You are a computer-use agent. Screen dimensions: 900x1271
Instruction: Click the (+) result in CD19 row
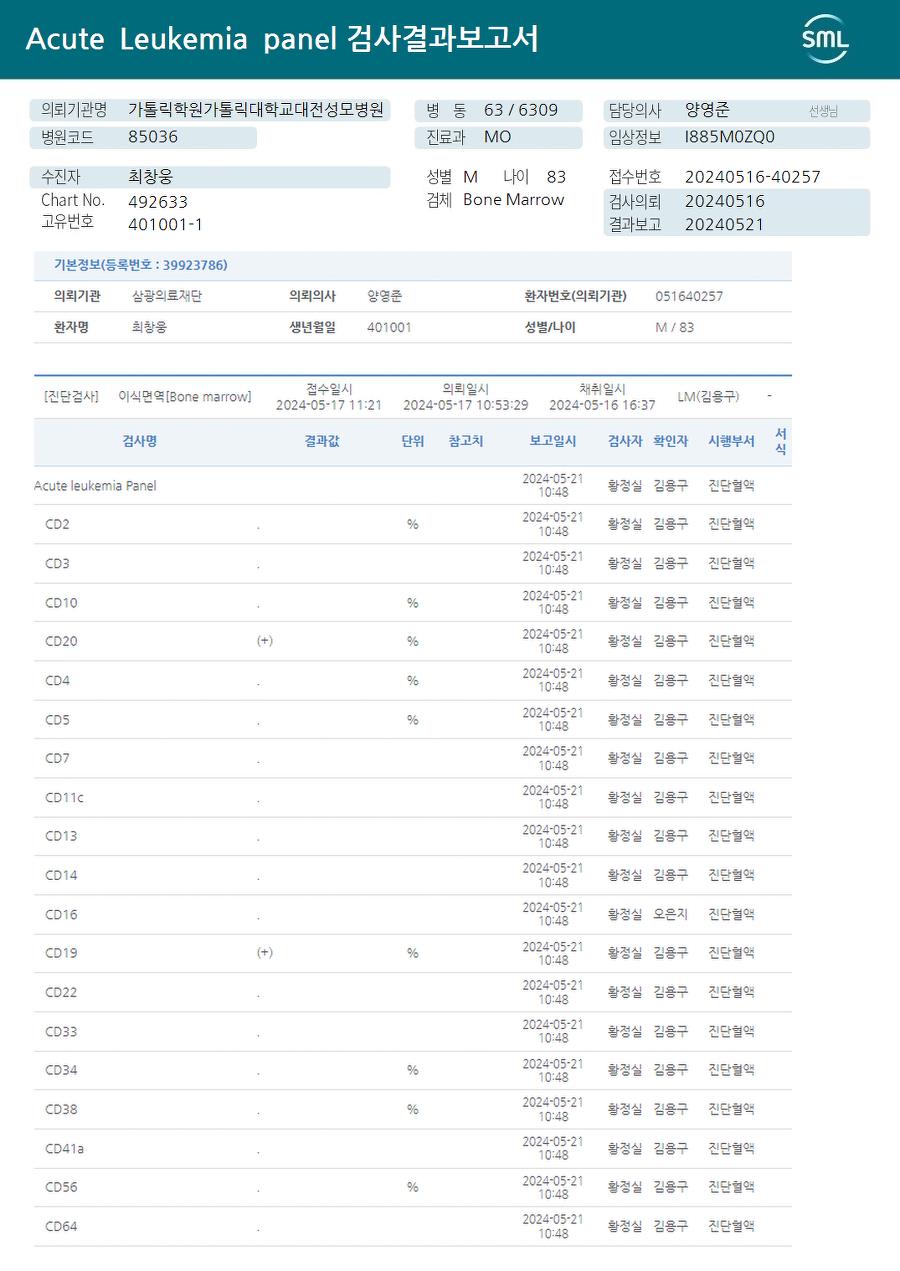(x=264, y=953)
